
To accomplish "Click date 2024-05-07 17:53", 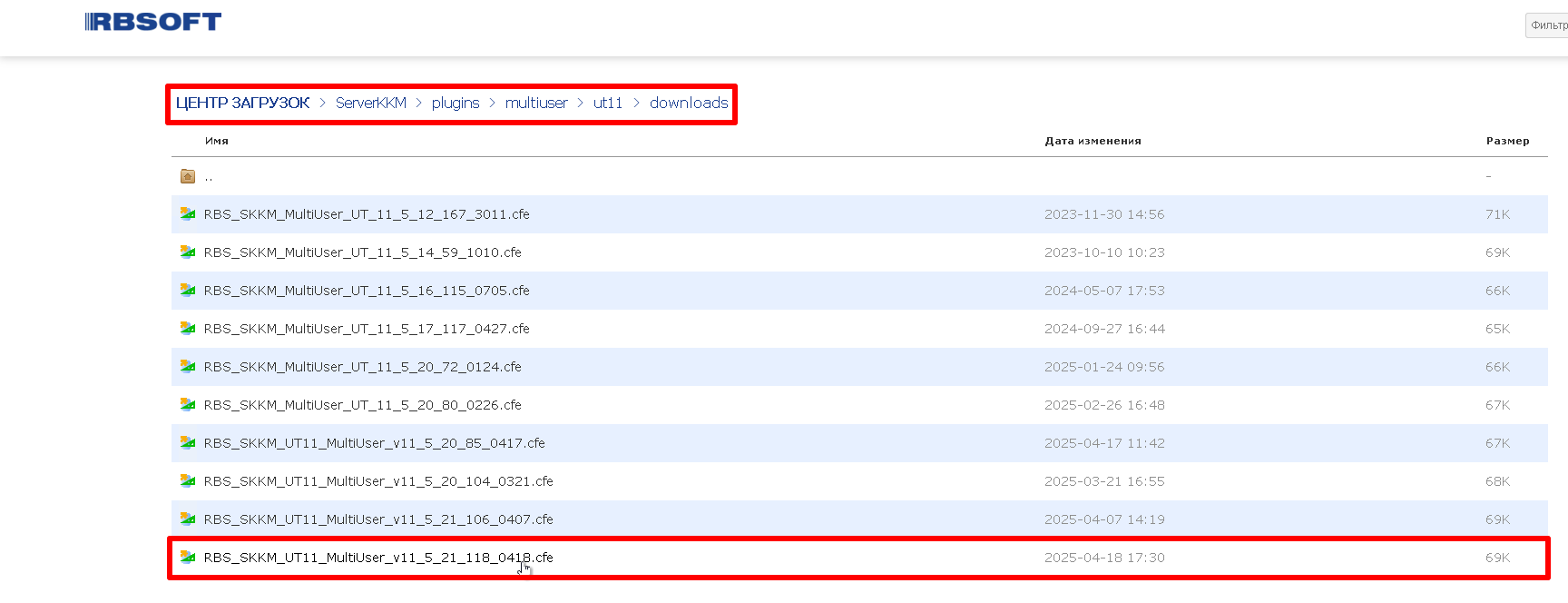I will coord(1104,291).
